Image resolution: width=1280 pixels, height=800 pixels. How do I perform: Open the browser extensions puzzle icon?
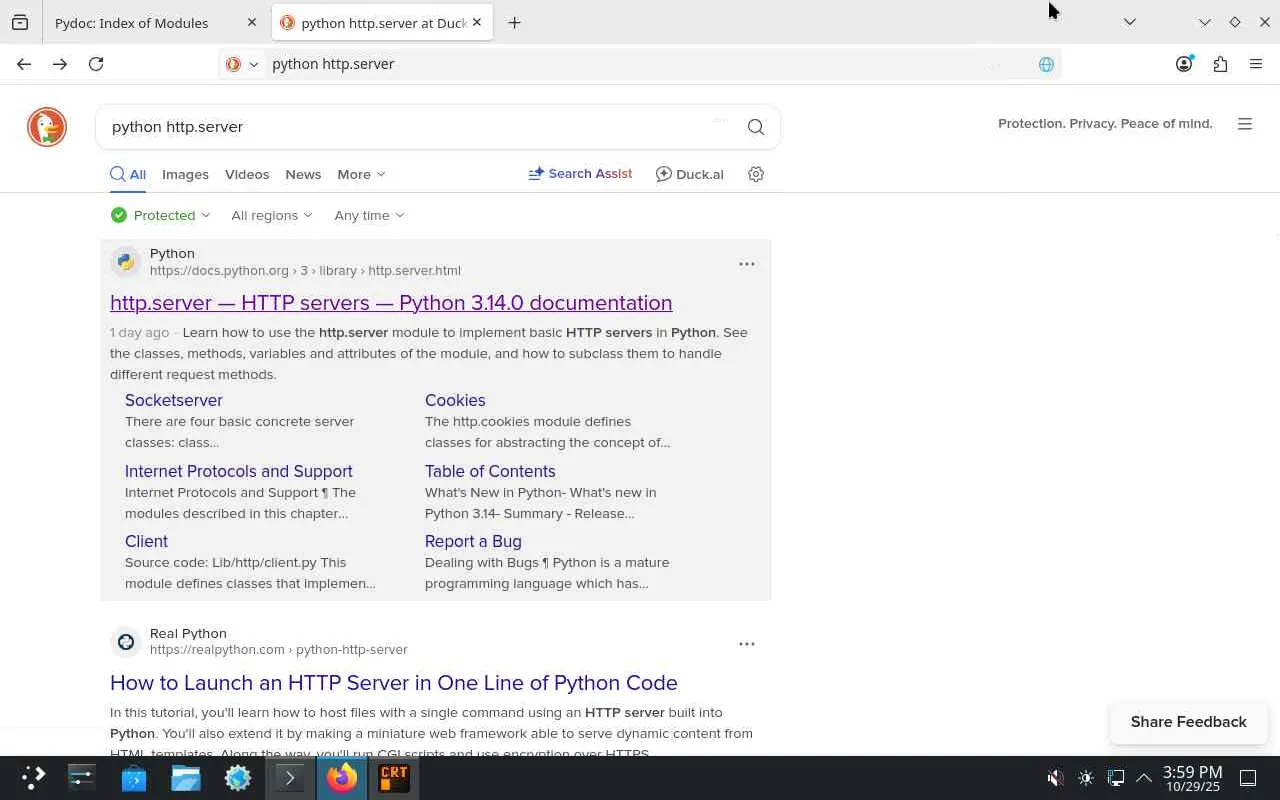[1220, 64]
